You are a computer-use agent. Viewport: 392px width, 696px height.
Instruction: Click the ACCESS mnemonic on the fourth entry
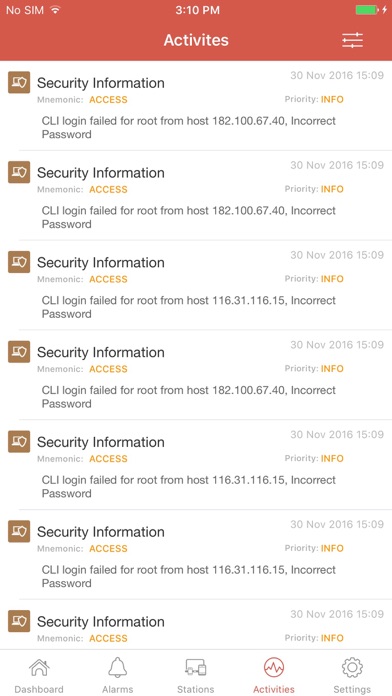tap(108, 369)
